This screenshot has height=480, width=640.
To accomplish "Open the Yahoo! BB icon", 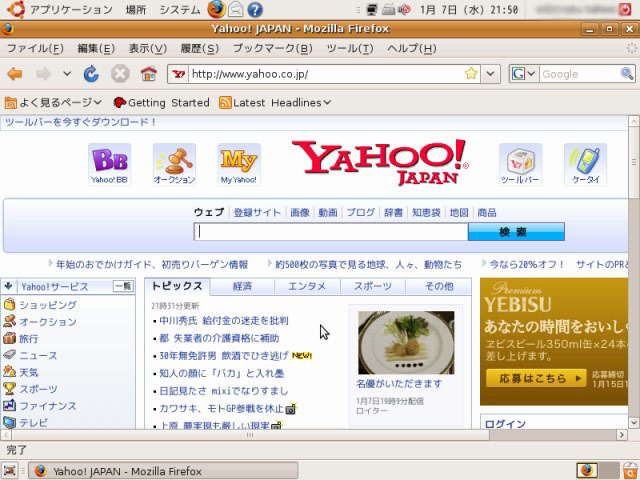I will 109,165.
